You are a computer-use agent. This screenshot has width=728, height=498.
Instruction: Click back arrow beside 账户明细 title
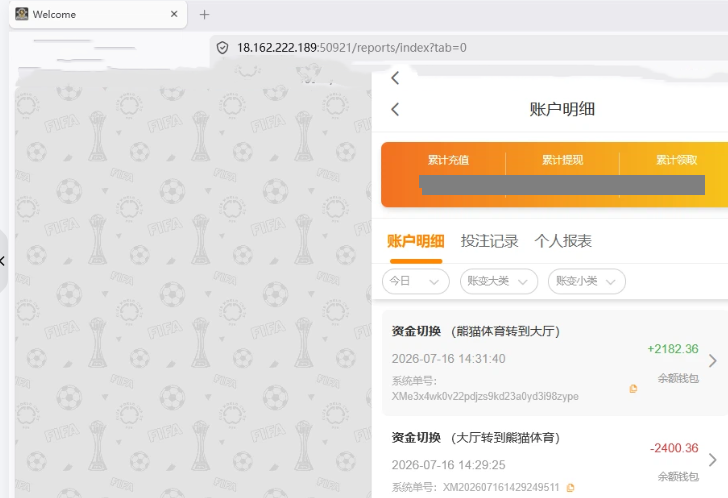tap(395, 110)
